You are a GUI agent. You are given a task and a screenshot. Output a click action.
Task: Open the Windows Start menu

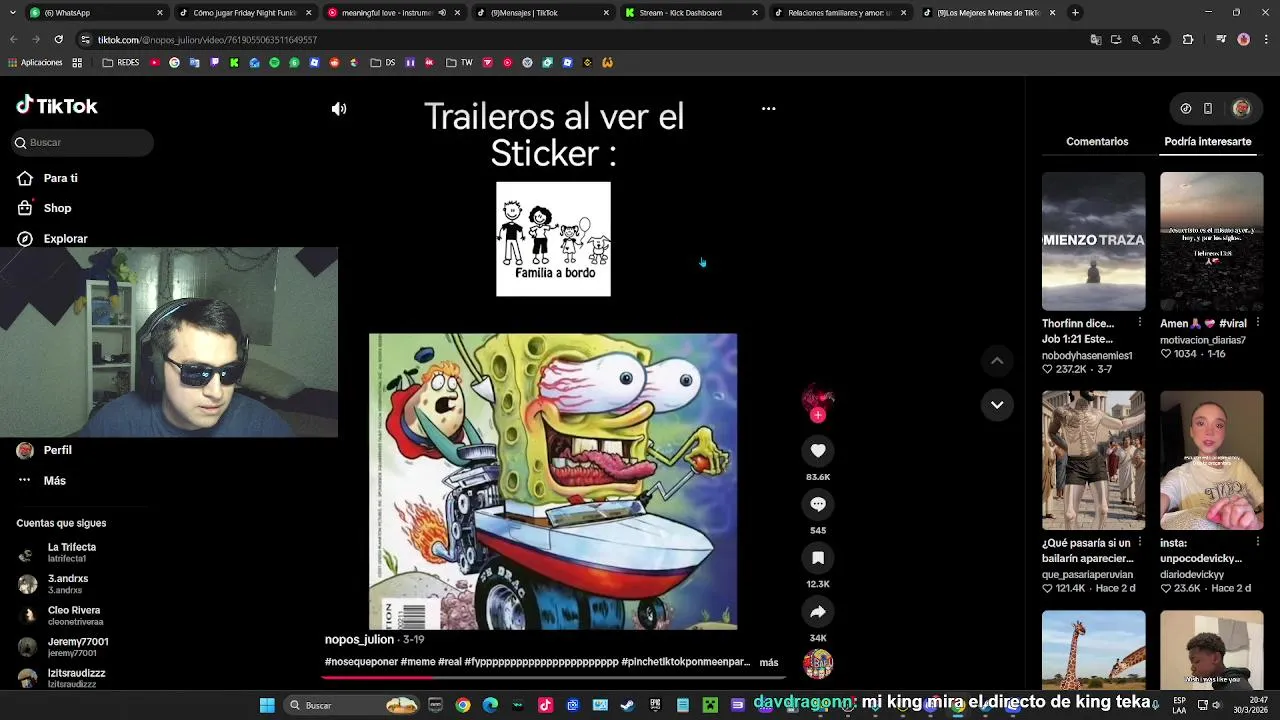click(x=267, y=705)
